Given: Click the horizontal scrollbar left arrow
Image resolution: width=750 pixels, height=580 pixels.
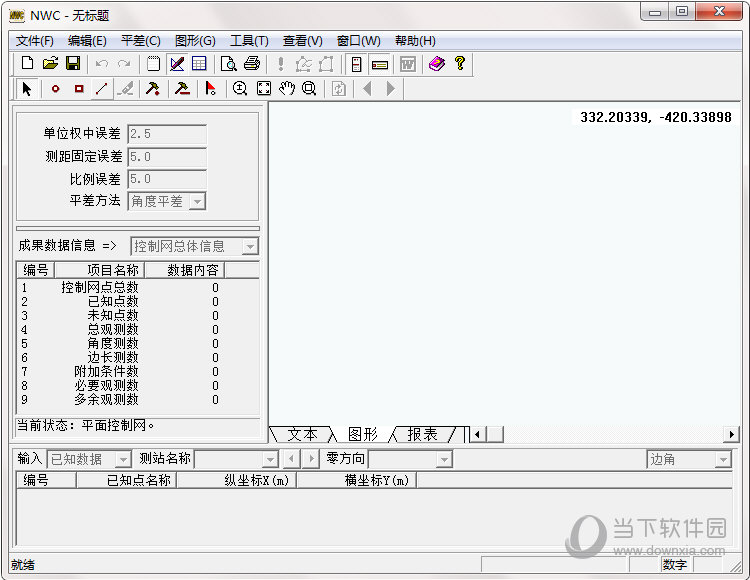Looking at the screenshot, I should [478, 435].
